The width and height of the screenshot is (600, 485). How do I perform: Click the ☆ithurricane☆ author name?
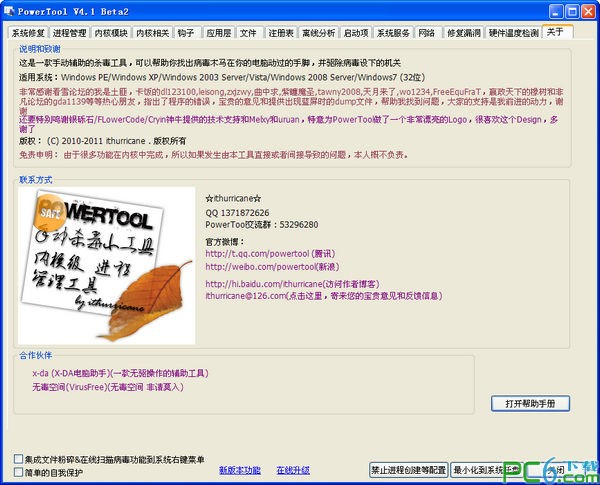233,198
